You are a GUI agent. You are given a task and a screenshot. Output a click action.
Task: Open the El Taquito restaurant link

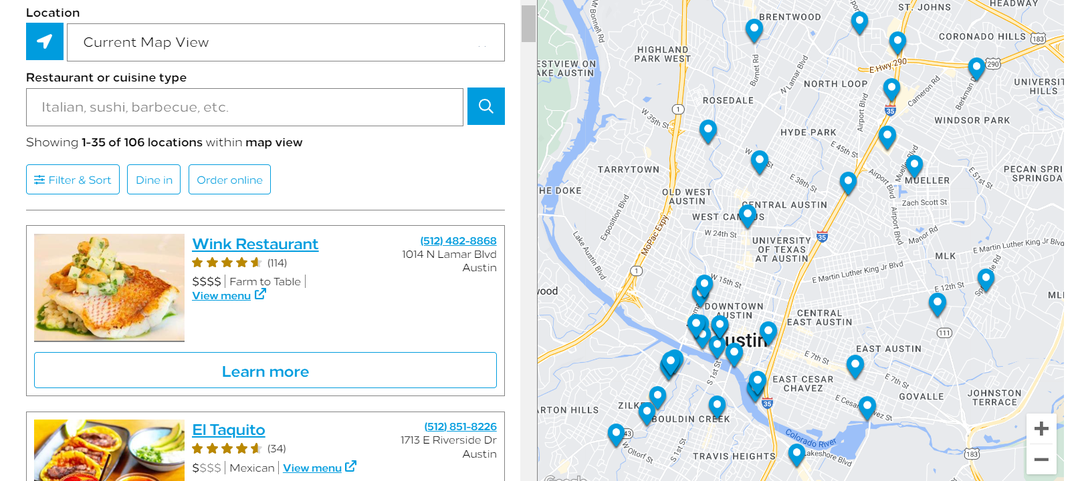point(229,430)
